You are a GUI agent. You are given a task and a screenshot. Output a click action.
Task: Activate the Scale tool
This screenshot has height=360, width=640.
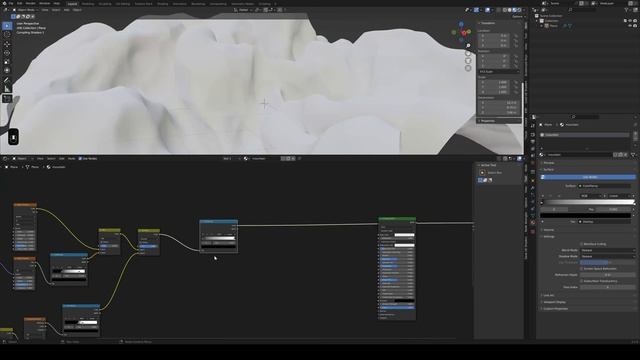[7, 62]
